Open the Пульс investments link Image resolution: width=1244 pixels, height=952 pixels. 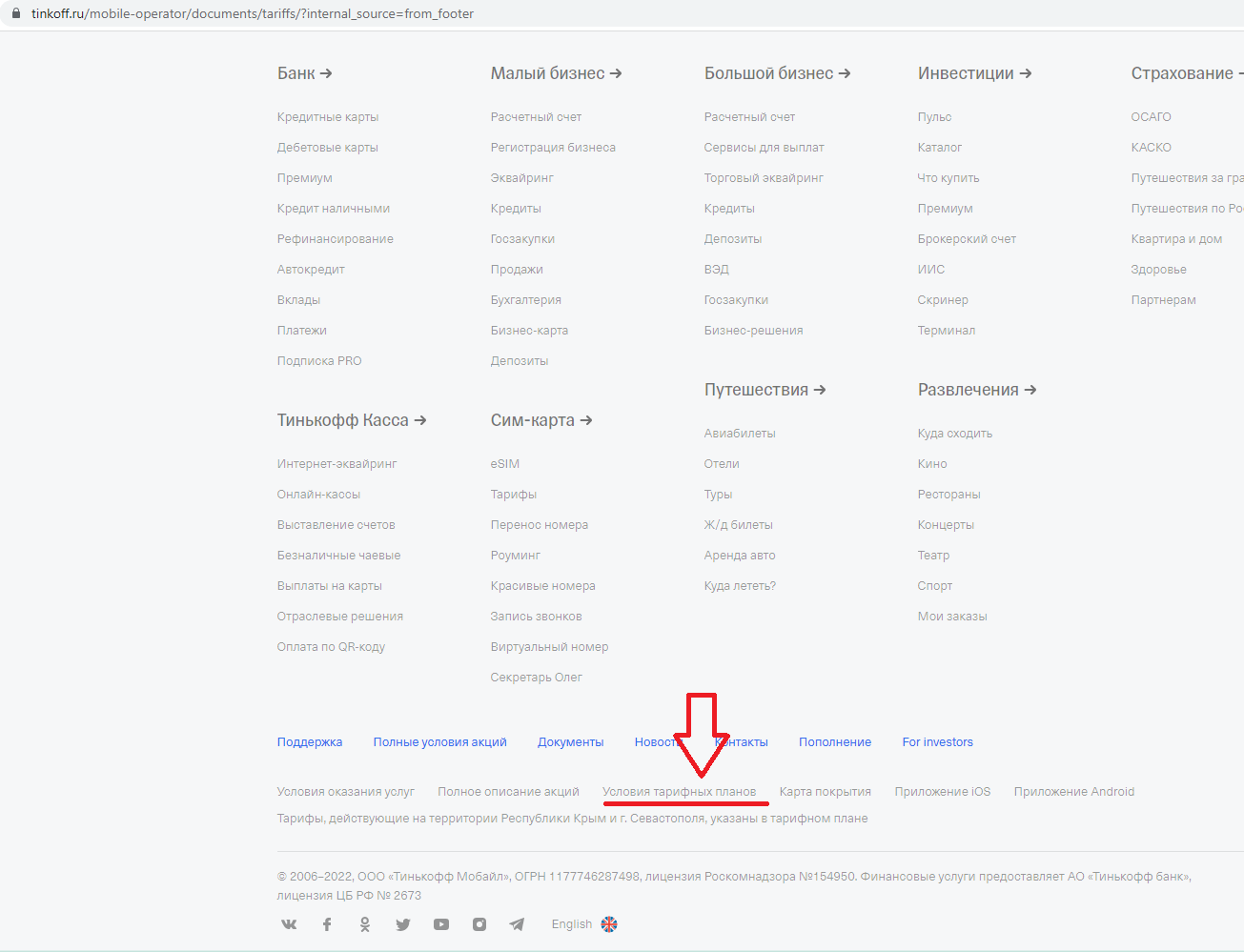point(935,117)
